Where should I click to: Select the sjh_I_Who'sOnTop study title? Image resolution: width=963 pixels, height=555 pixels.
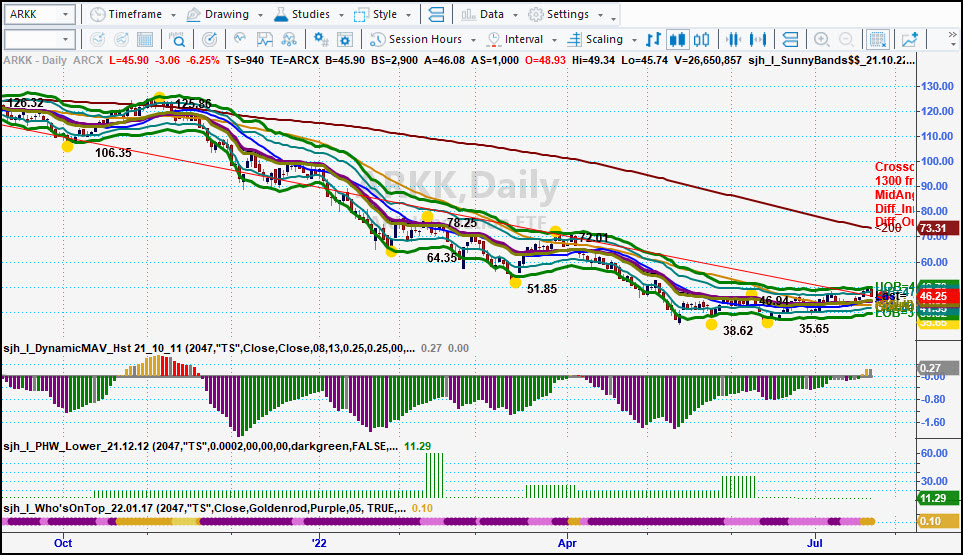(205, 508)
